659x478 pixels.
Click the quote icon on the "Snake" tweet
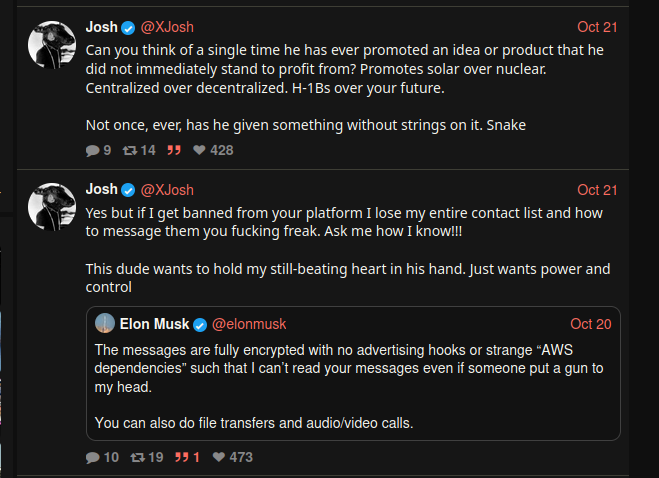(173, 150)
